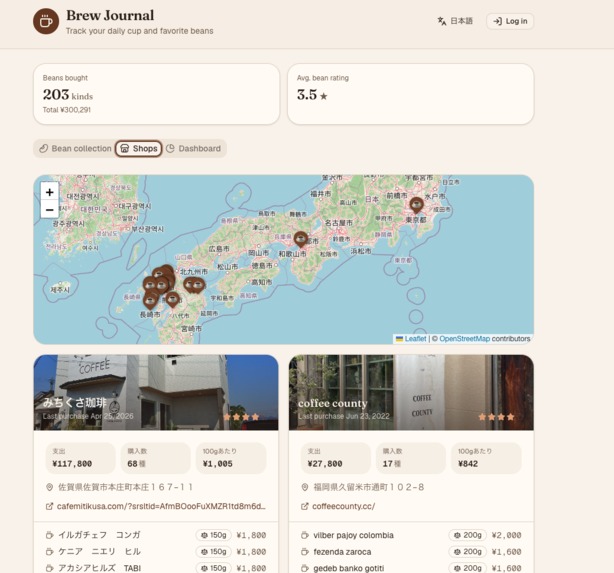
Task: Click the ¥842 per 100g stat
Action: point(486,458)
